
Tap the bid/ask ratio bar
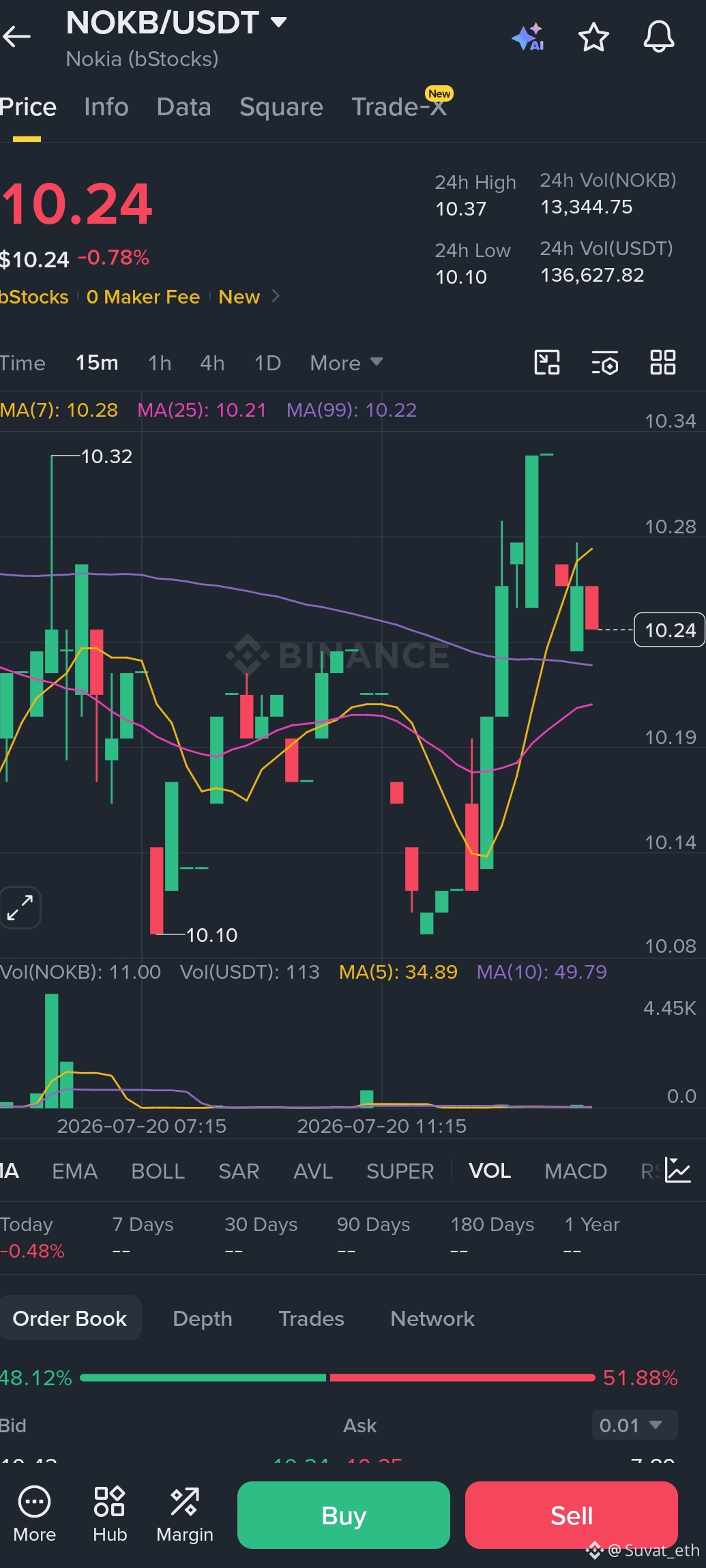point(338,1378)
